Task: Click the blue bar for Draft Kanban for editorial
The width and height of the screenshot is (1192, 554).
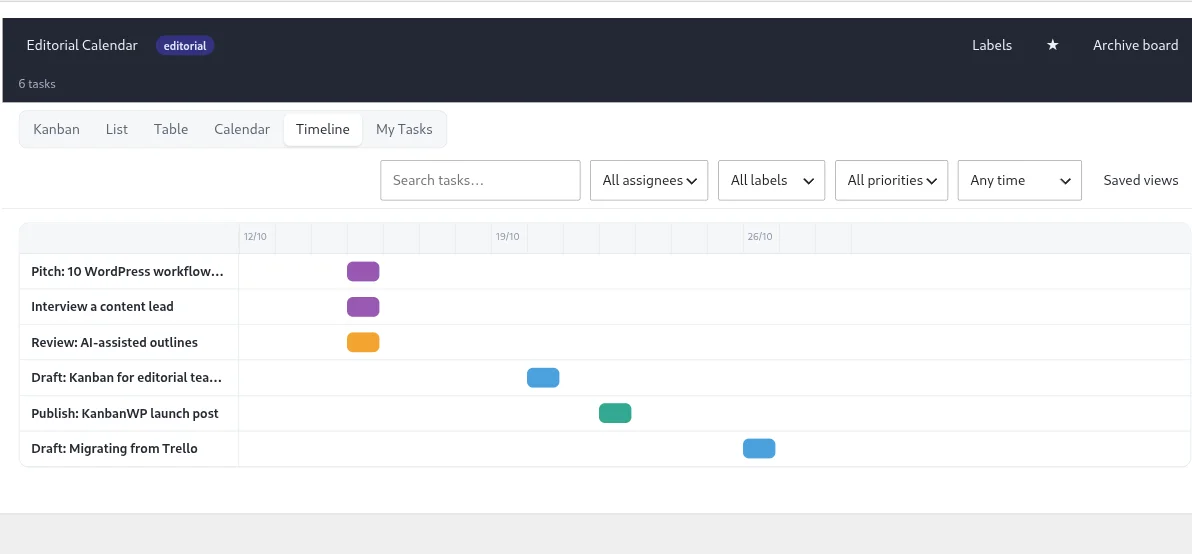Action: click(543, 378)
